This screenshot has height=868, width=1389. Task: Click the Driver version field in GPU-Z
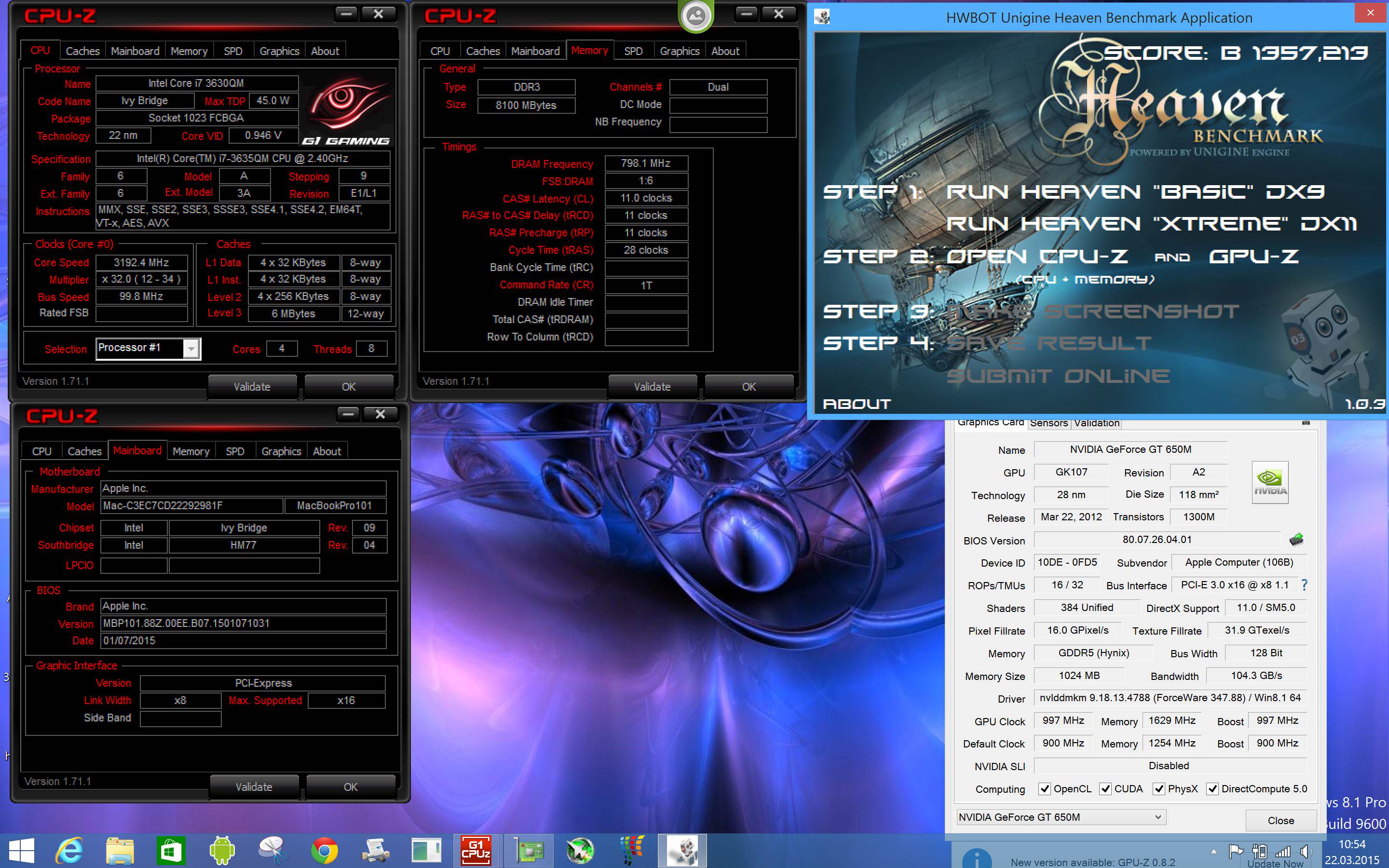[x=1170, y=697]
